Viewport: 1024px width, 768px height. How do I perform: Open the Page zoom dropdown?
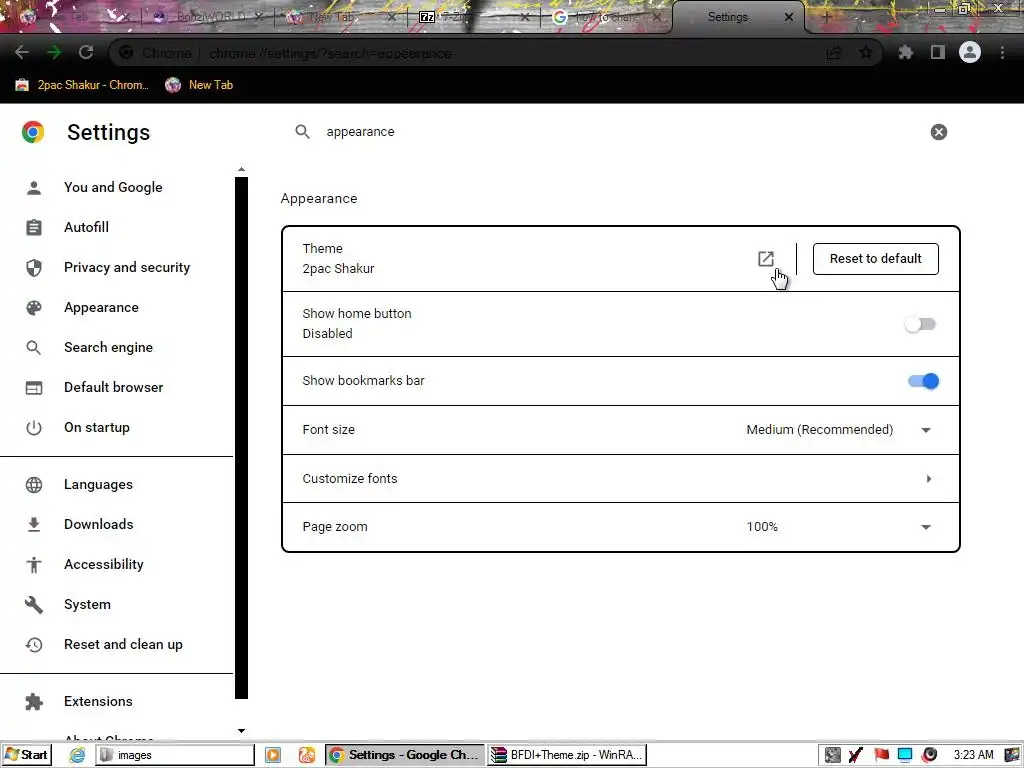pos(839,527)
